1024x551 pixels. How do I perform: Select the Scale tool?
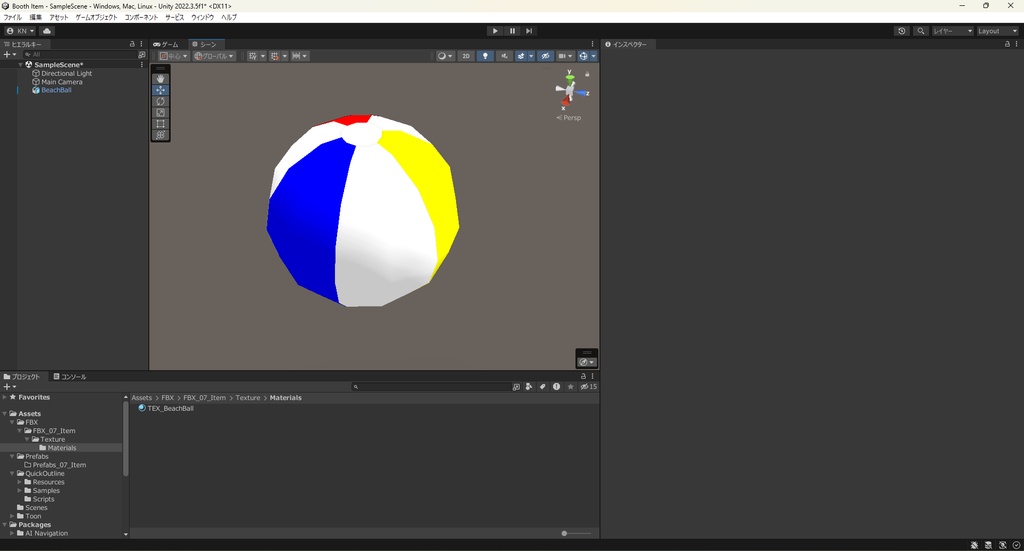point(160,112)
